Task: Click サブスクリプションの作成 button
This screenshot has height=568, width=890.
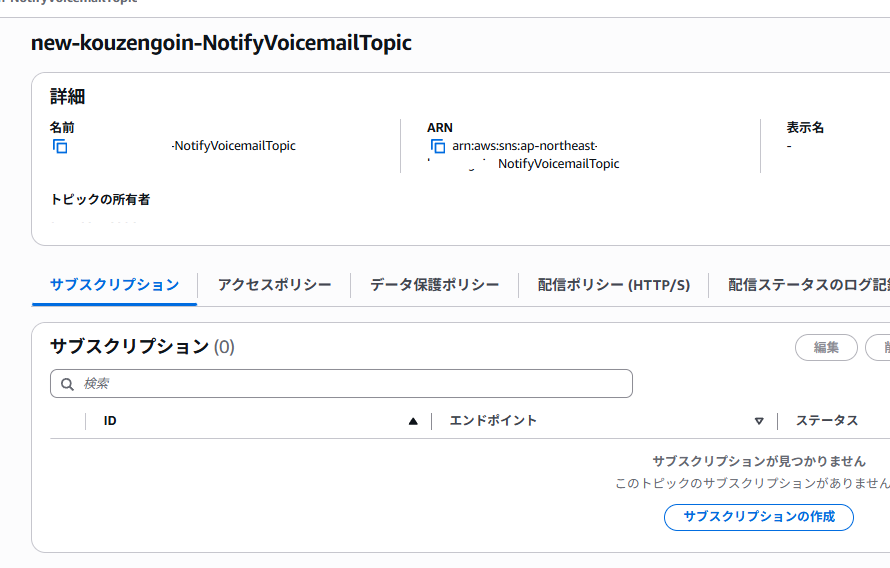Action: 758,517
